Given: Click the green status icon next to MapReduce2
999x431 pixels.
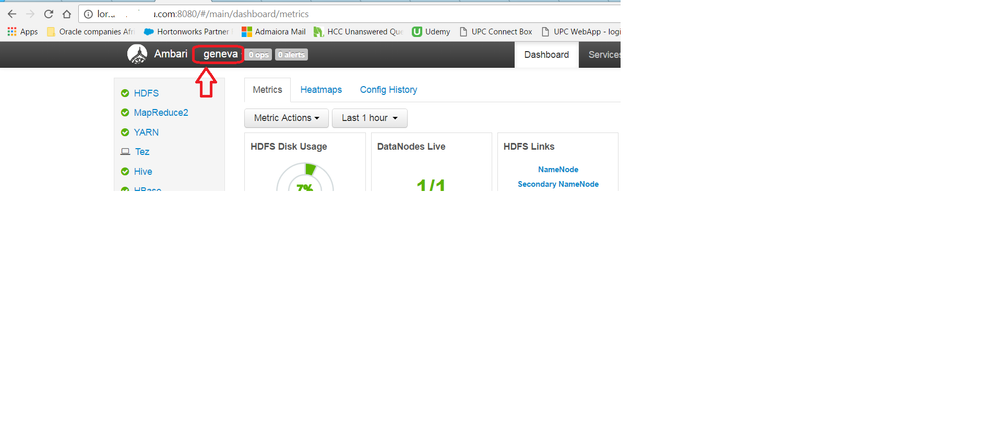Looking at the screenshot, I should coord(125,113).
